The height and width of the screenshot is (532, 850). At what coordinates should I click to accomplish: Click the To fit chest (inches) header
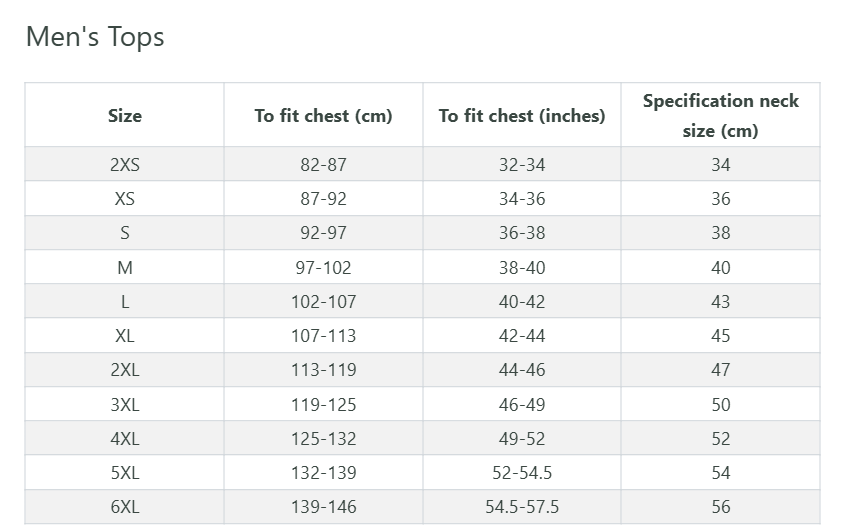tap(522, 116)
